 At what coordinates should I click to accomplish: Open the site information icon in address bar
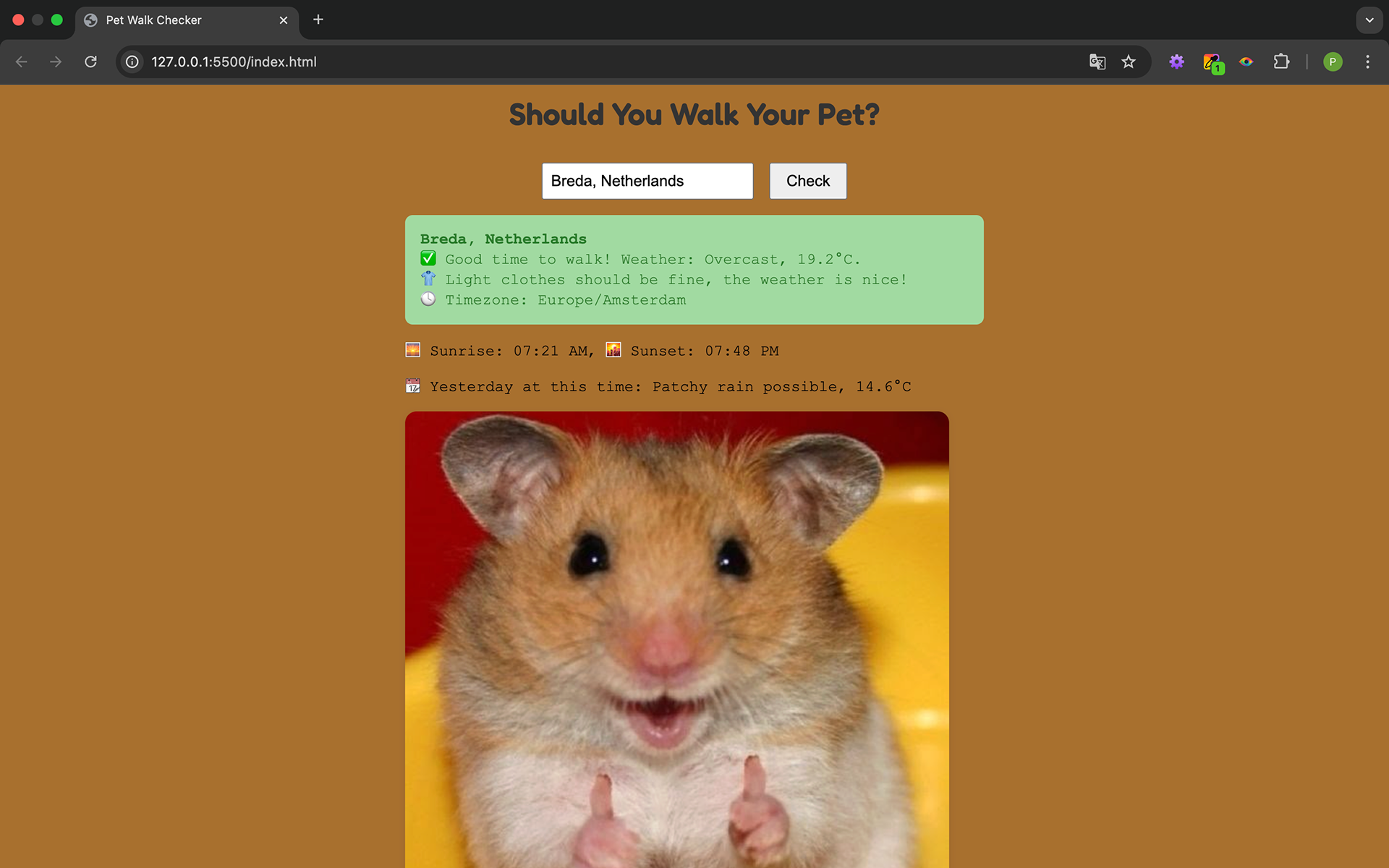132,62
